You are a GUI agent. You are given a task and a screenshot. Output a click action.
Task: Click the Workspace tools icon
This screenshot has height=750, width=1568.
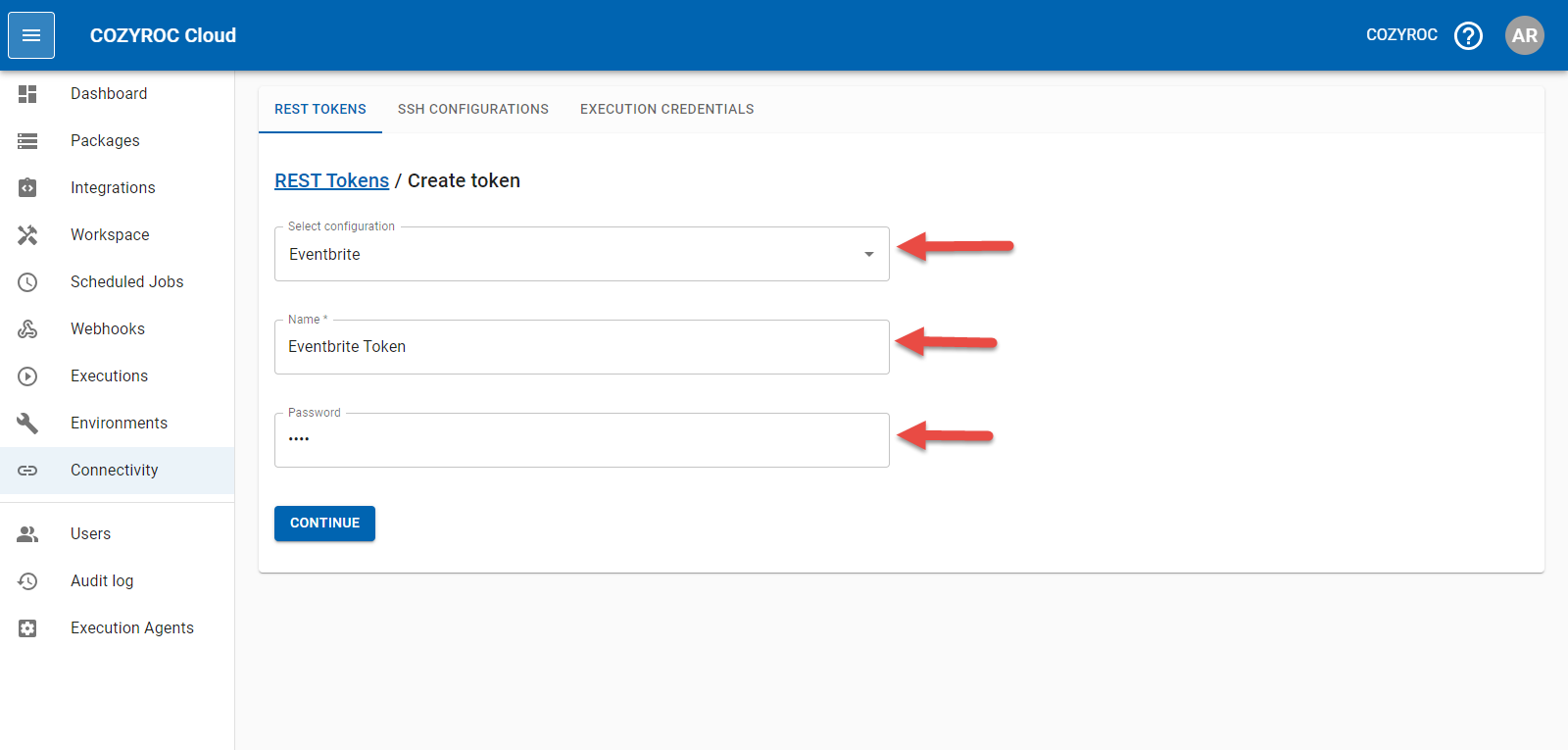[x=27, y=235]
